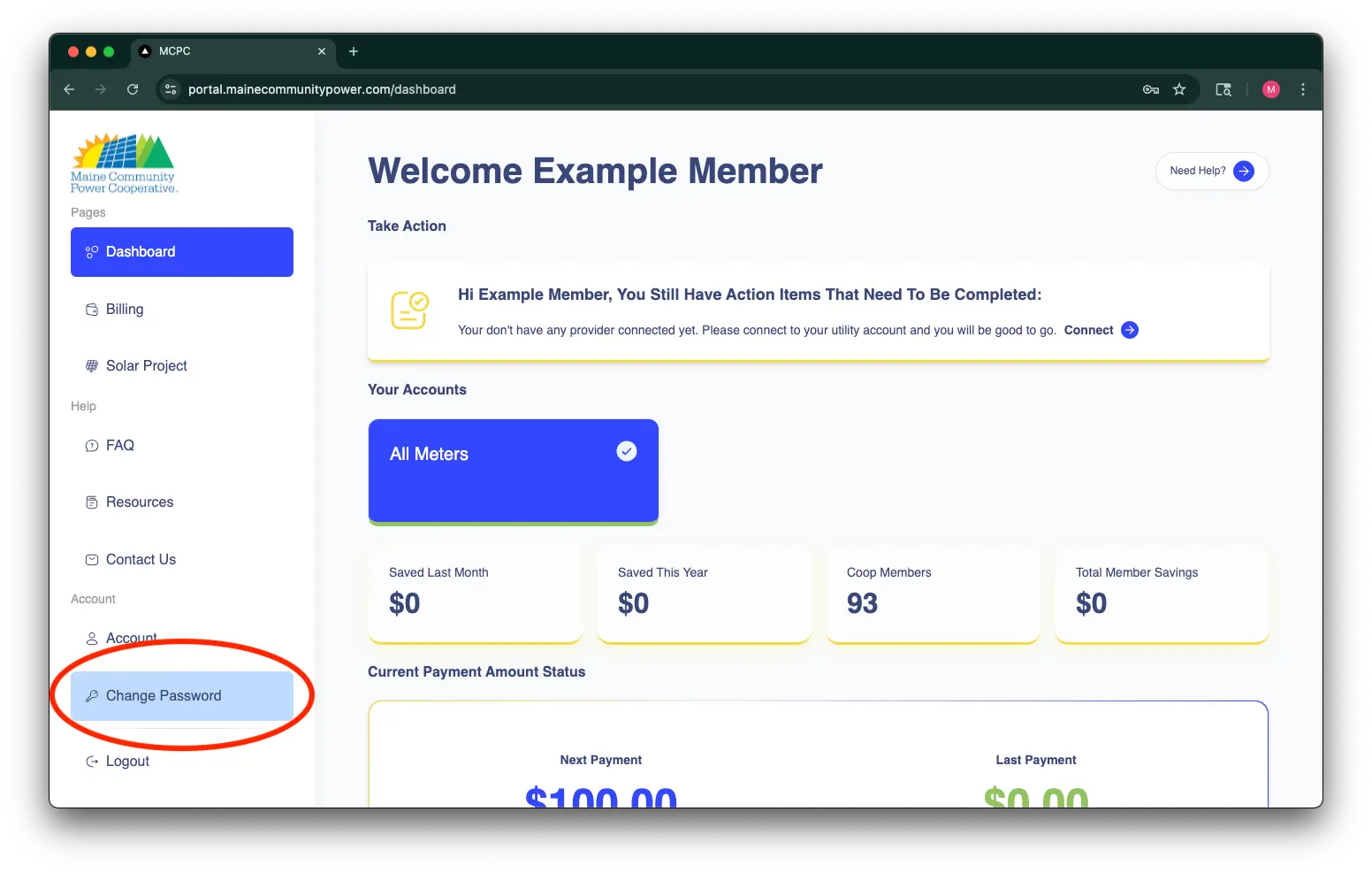This screenshot has height=873, width=1372.
Task: Open the Contact Us page
Action: click(x=182, y=560)
